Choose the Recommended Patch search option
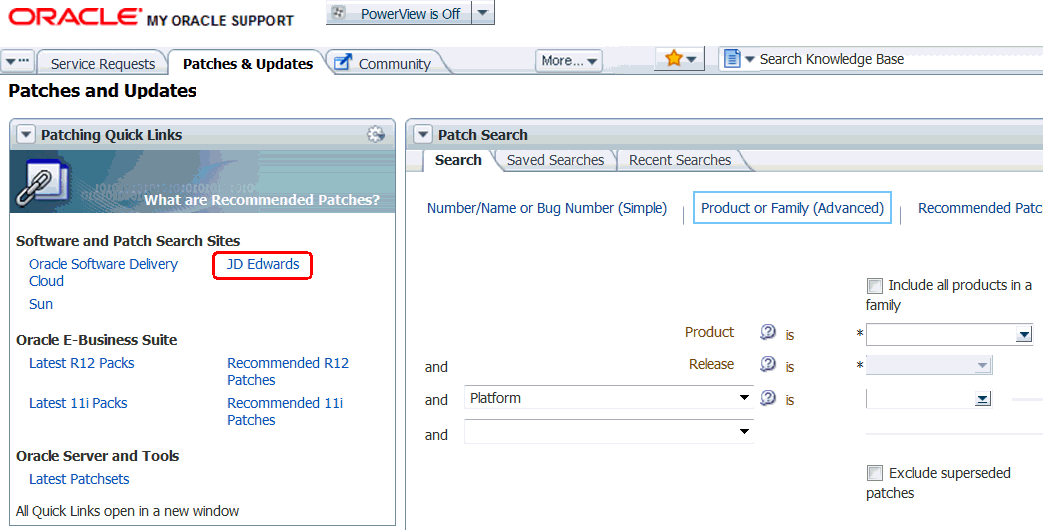1043x530 pixels. 980,208
